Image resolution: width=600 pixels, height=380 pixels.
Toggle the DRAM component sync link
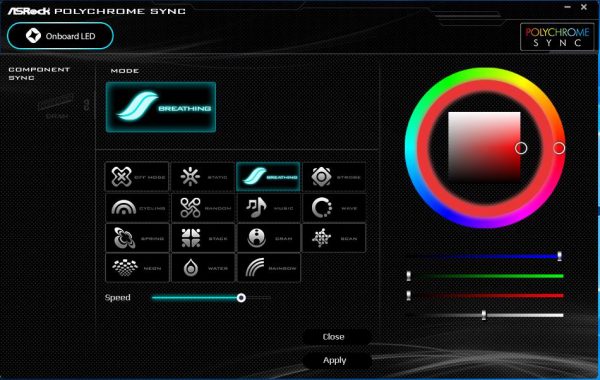coord(86,104)
